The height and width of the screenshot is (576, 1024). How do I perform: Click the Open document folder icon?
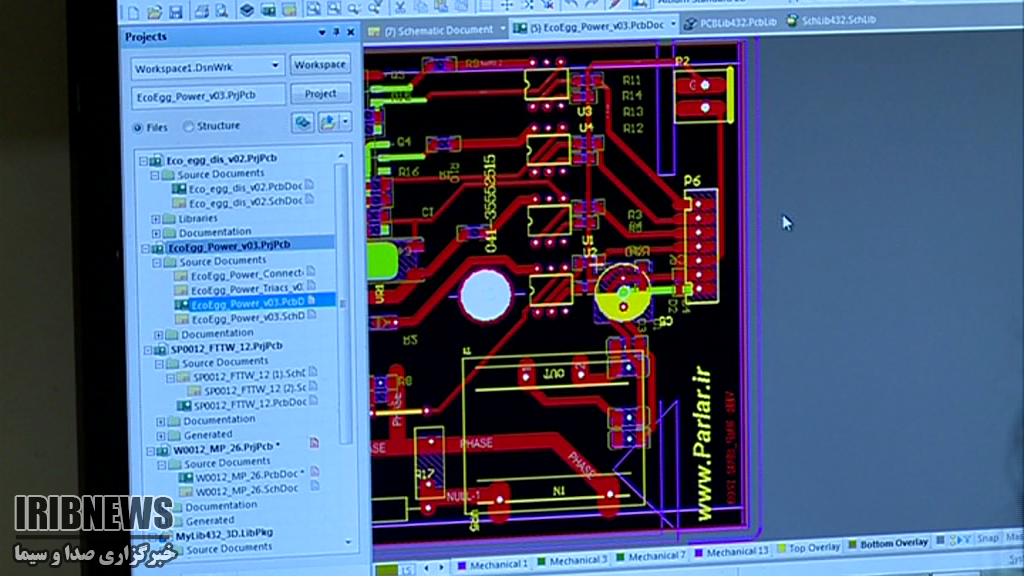[x=154, y=12]
